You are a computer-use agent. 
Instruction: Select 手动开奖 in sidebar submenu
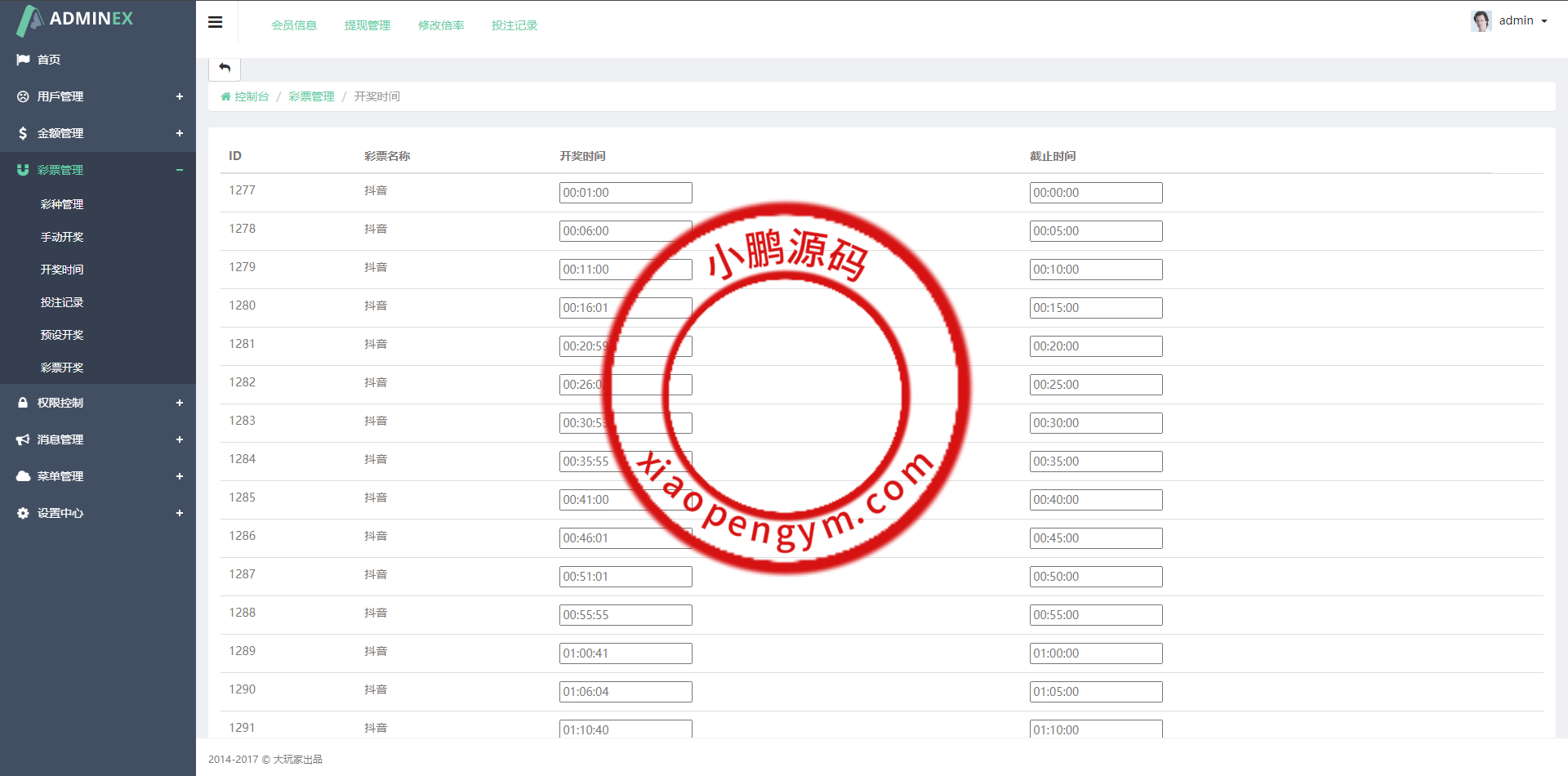(x=62, y=237)
